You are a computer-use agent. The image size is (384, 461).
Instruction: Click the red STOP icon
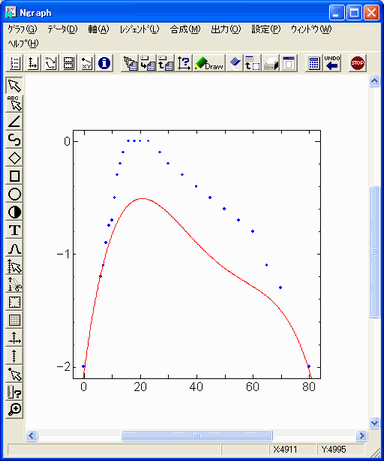[357, 63]
